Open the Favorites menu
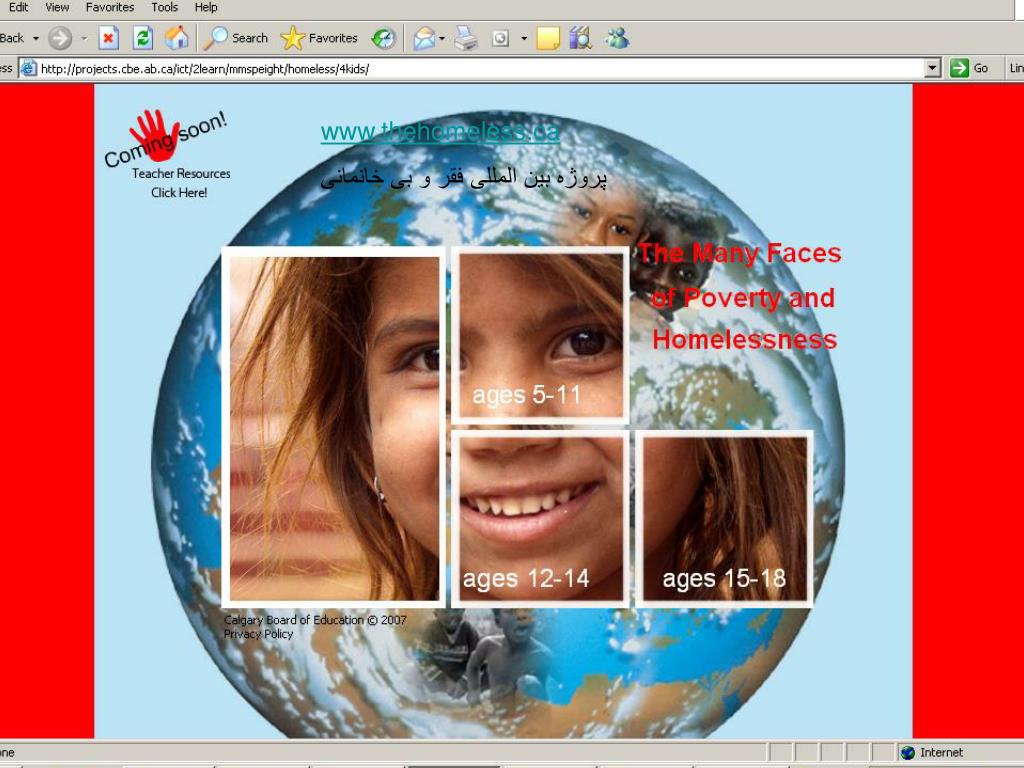This screenshot has width=1024, height=768. click(110, 7)
